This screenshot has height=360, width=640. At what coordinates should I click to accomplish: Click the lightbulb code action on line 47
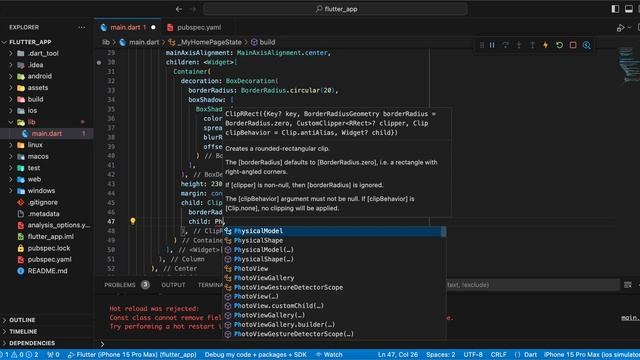133,221
